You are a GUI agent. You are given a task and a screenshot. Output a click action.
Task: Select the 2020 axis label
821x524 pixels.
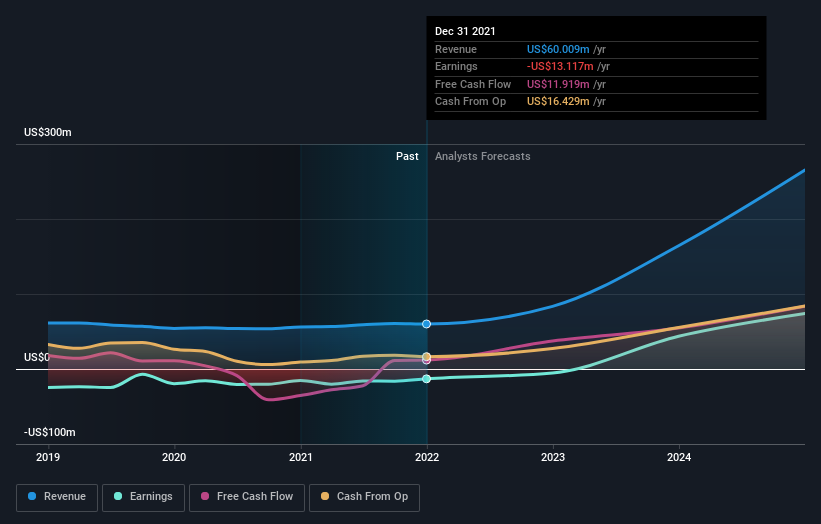point(174,457)
